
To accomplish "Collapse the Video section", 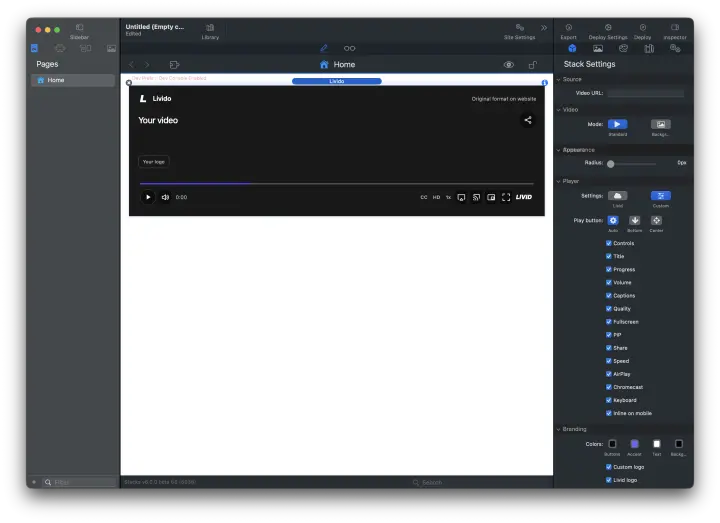I will pyautogui.click(x=559, y=110).
